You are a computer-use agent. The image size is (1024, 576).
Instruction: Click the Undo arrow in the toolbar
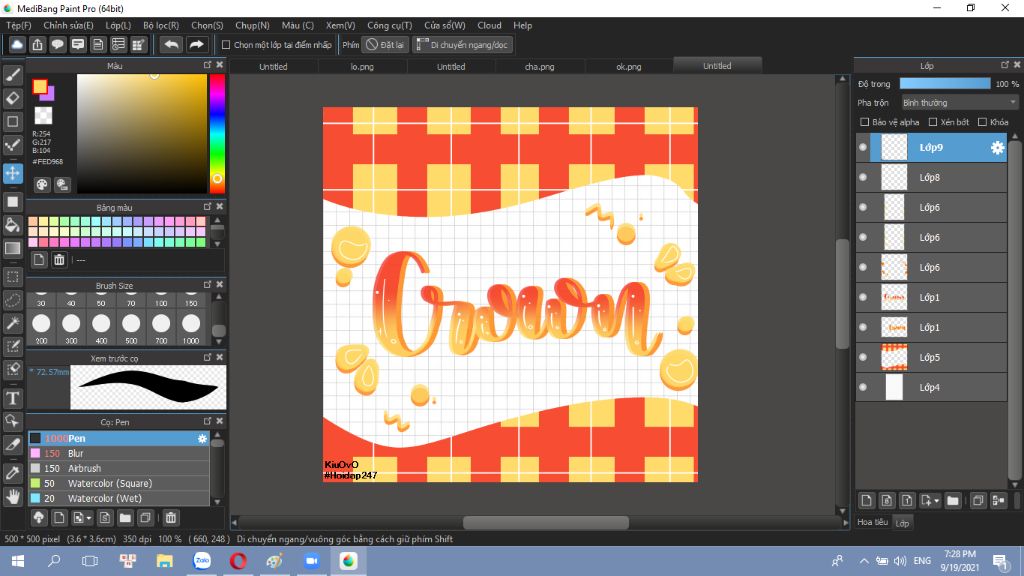[171, 44]
